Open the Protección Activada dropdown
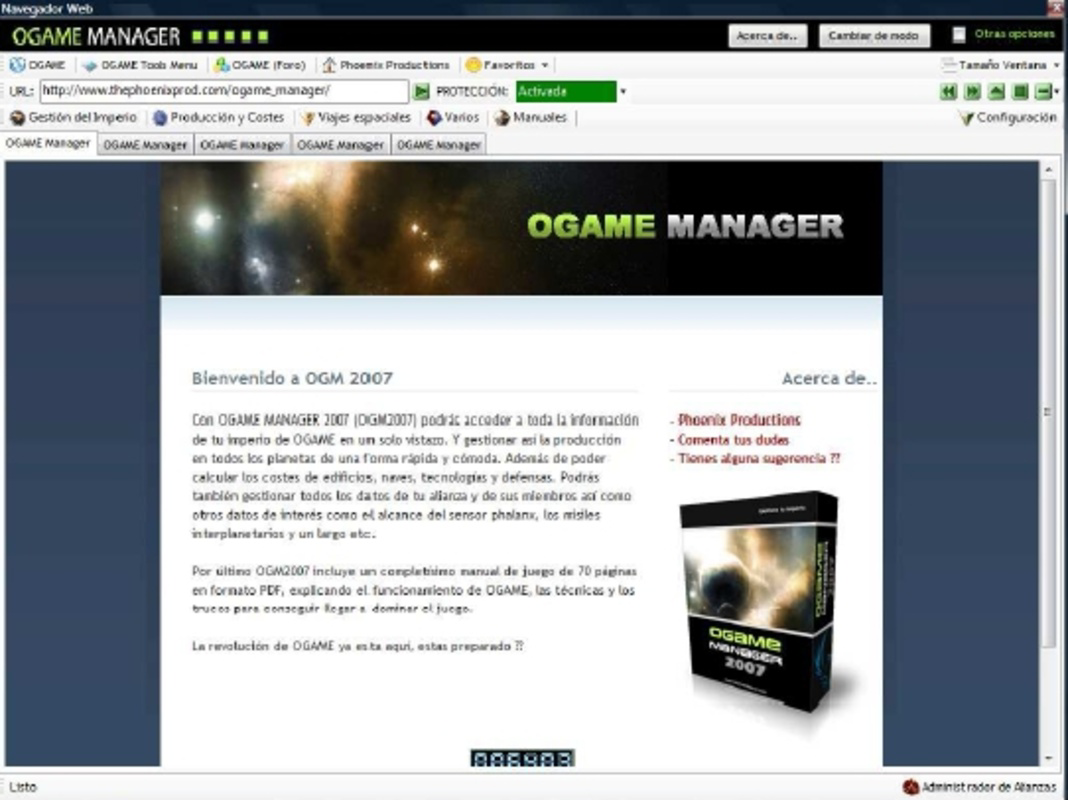The height and width of the screenshot is (800, 1068). 623,91
